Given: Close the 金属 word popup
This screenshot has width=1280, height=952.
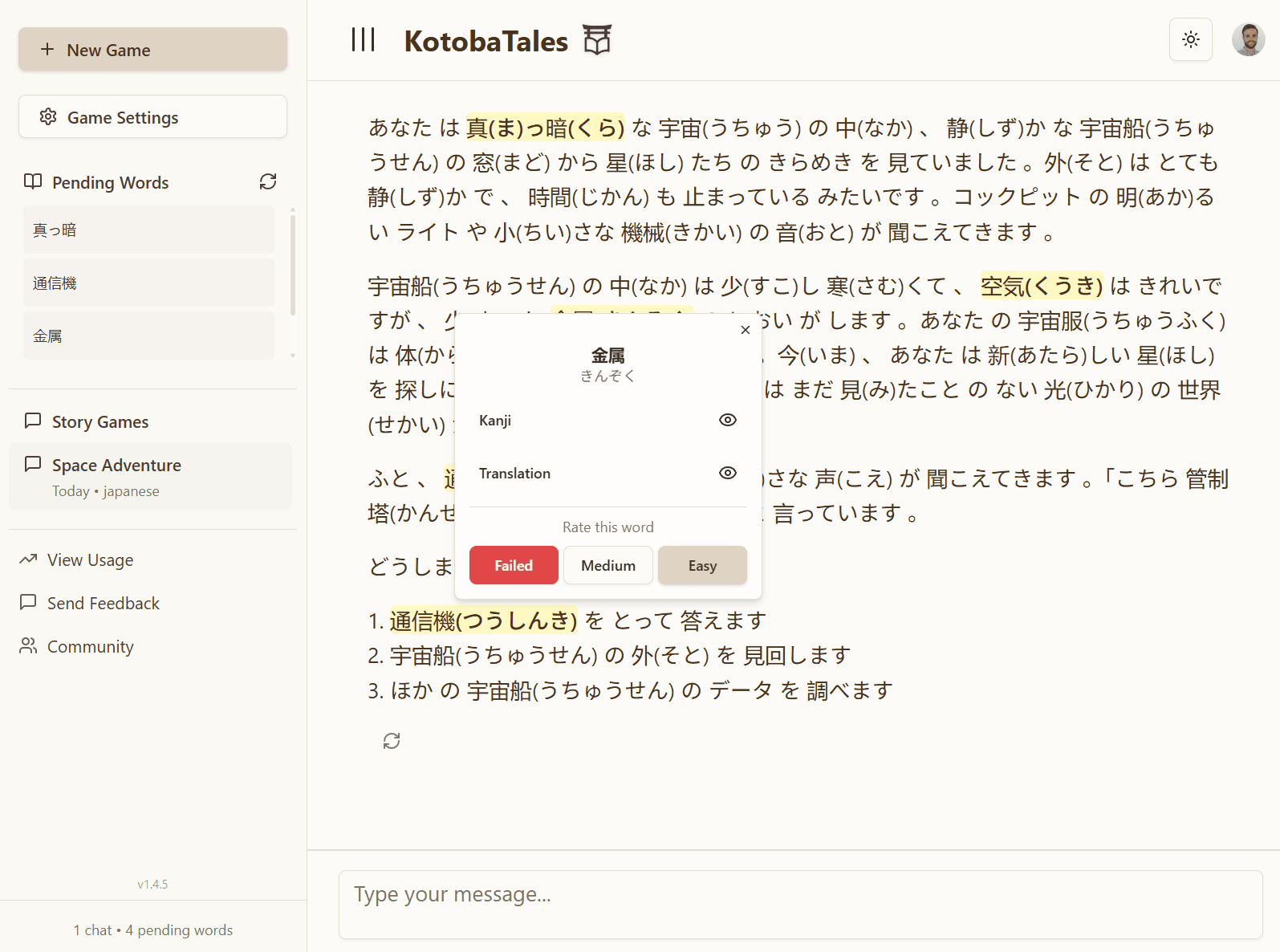Looking at the screenshot, I should 745,330.
